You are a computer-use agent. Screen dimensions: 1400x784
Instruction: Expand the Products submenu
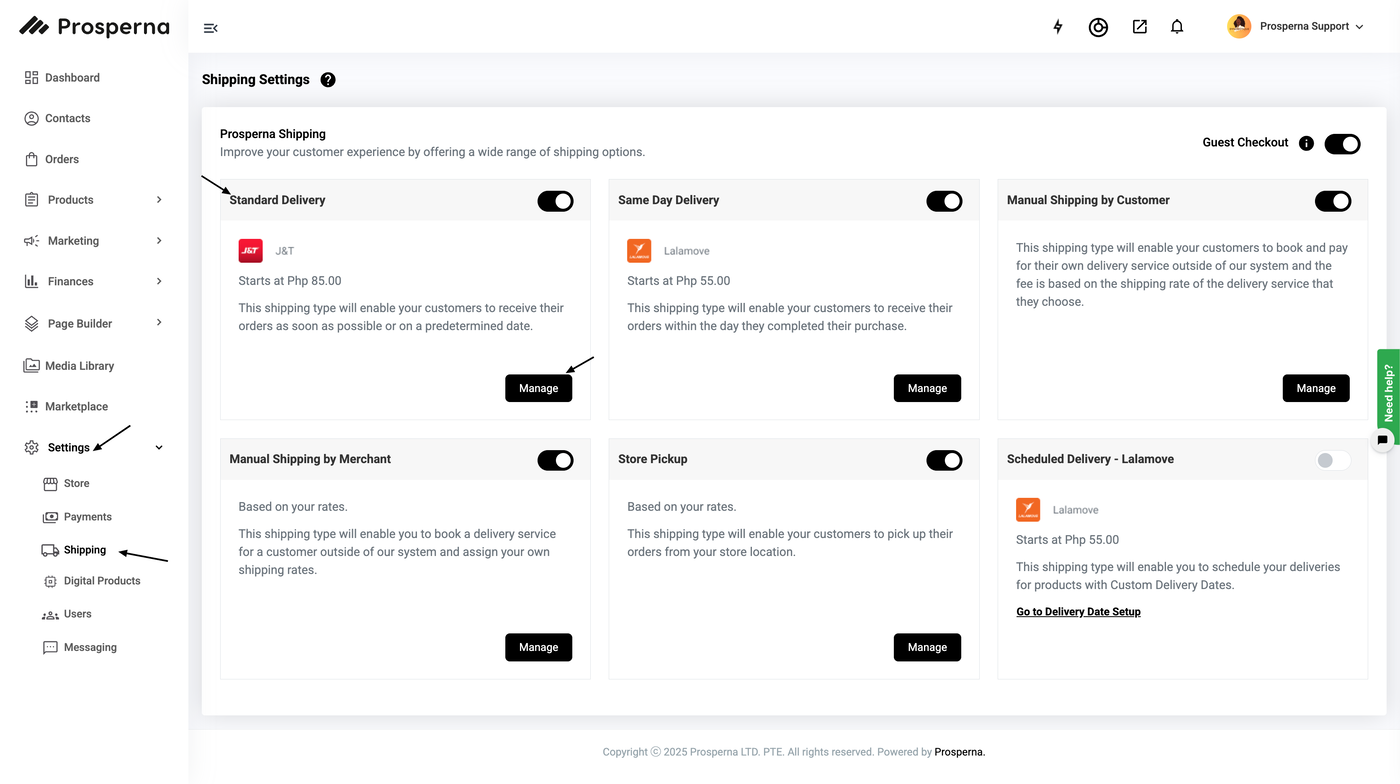click(159, 200)
